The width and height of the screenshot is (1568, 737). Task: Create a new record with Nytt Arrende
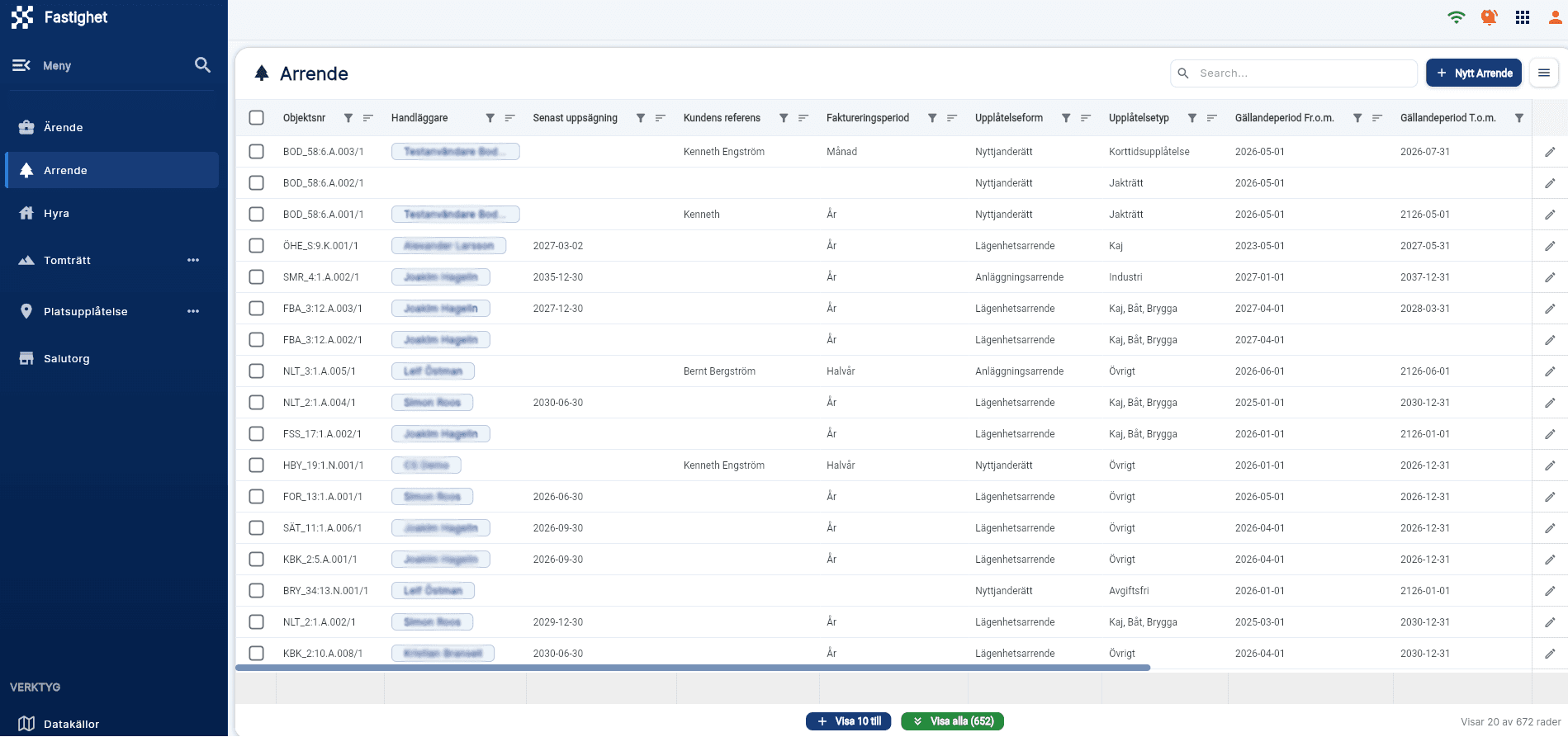point(1474,73)
